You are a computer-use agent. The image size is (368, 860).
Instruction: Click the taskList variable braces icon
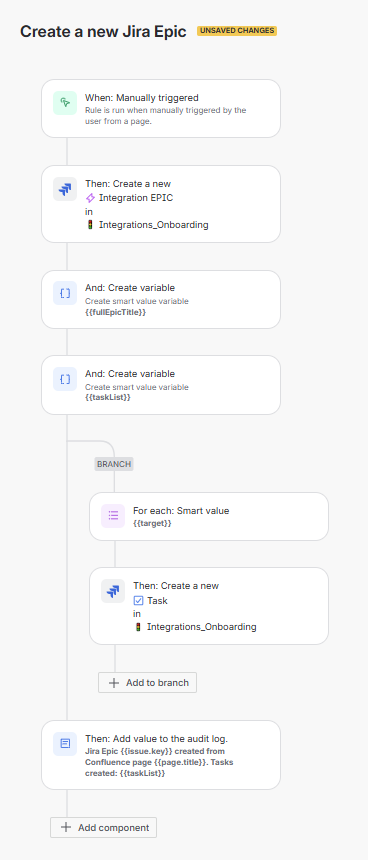click(x=65, y=379)
